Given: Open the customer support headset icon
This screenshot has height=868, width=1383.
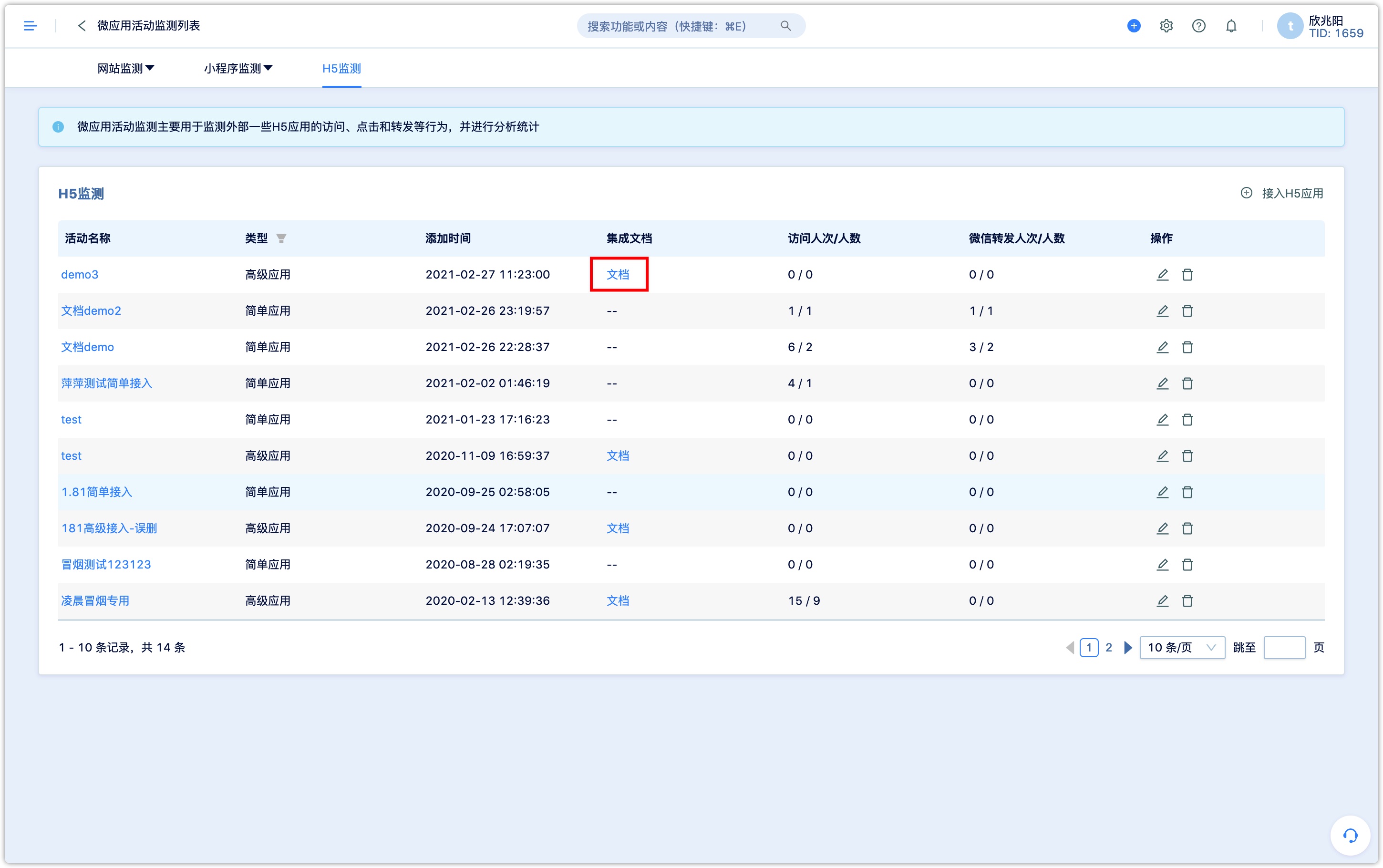Looking at the screenshot, I should pyautogui.click(x=1350, y=835).
